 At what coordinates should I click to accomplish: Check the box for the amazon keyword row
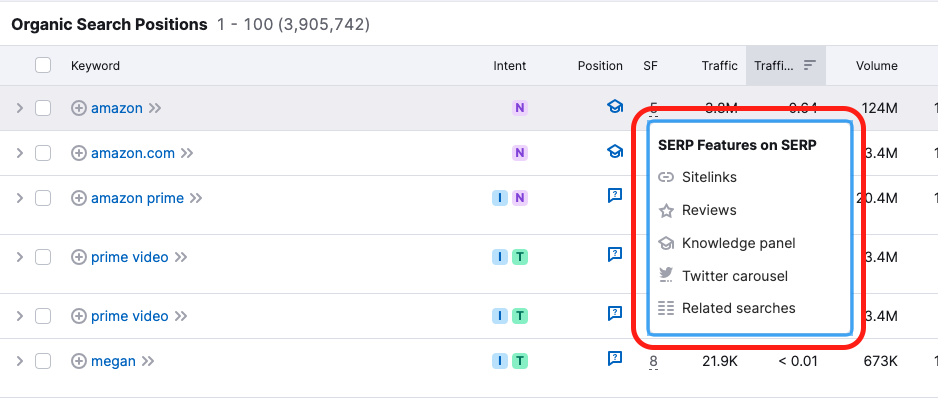pyautogui.click(x=42, y=108)
